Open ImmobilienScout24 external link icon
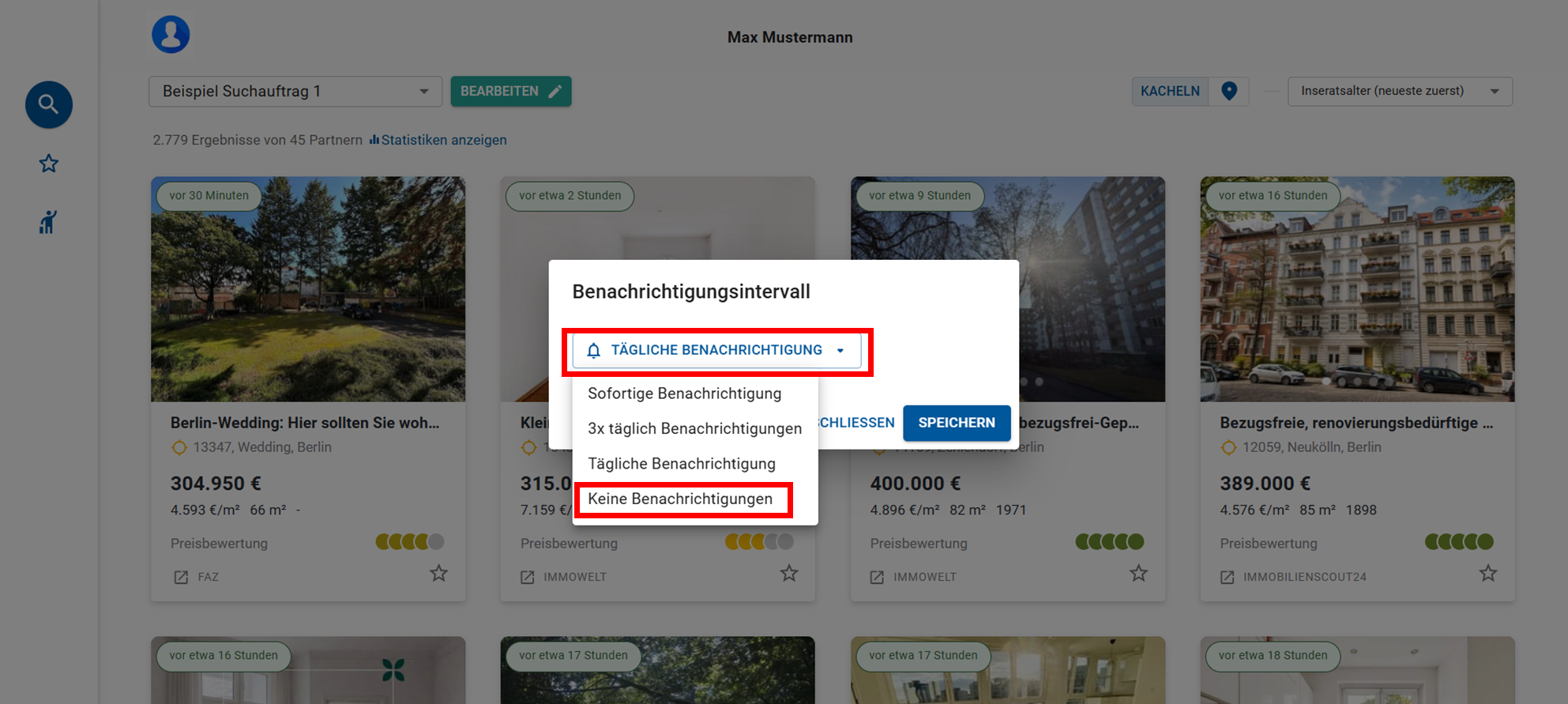 1227,577
